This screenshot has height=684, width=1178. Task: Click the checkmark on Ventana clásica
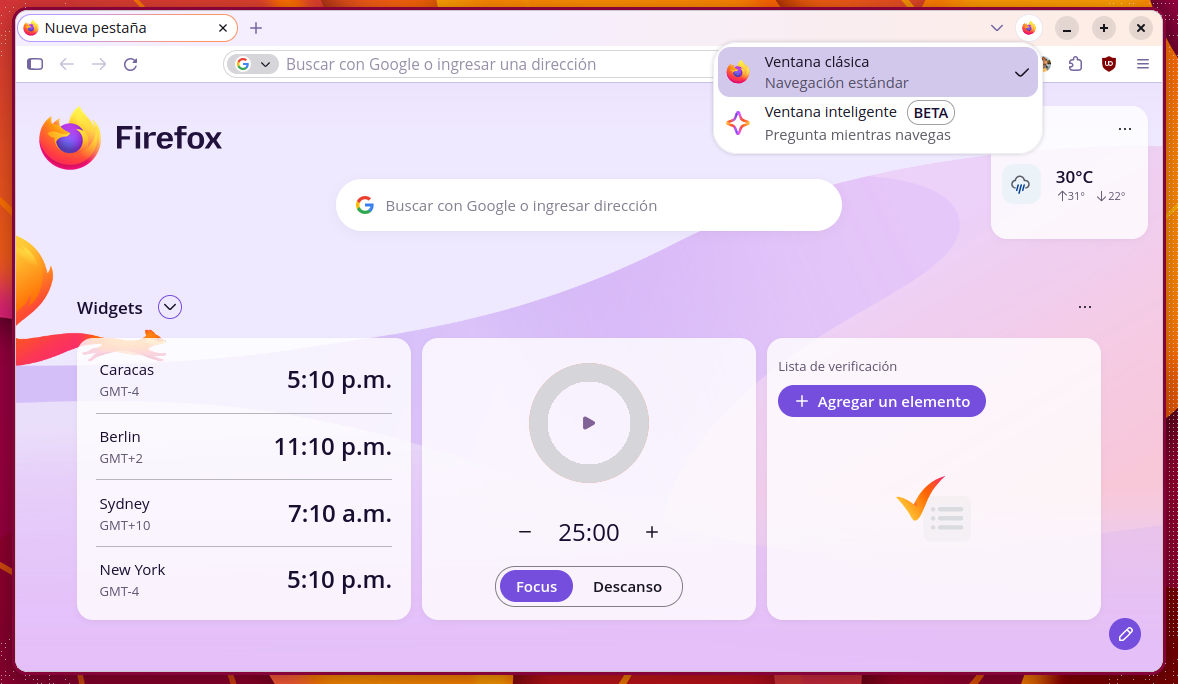(x=1021, y=73)
